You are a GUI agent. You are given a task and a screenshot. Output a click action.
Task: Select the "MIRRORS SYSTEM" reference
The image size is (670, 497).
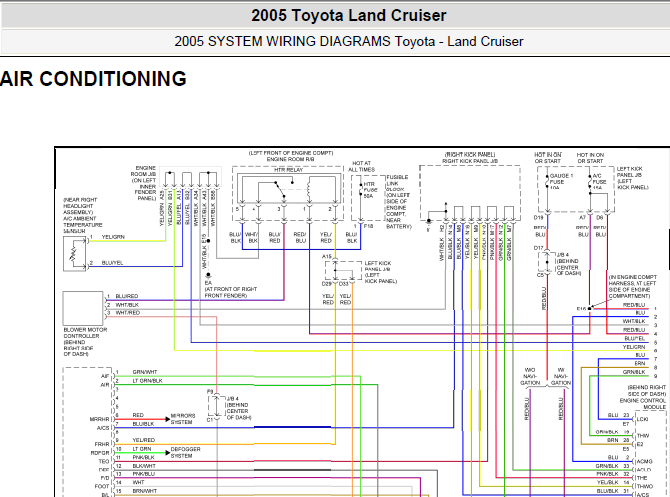[x=183, y=419]
